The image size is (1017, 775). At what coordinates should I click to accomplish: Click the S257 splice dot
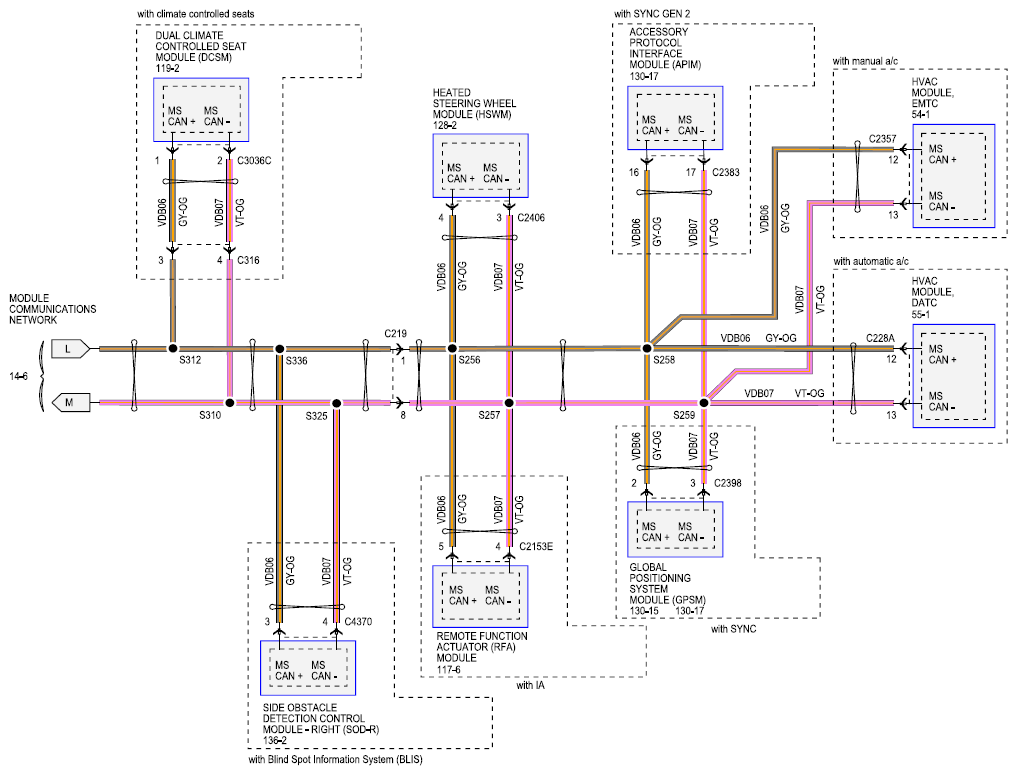pos(509,403)
